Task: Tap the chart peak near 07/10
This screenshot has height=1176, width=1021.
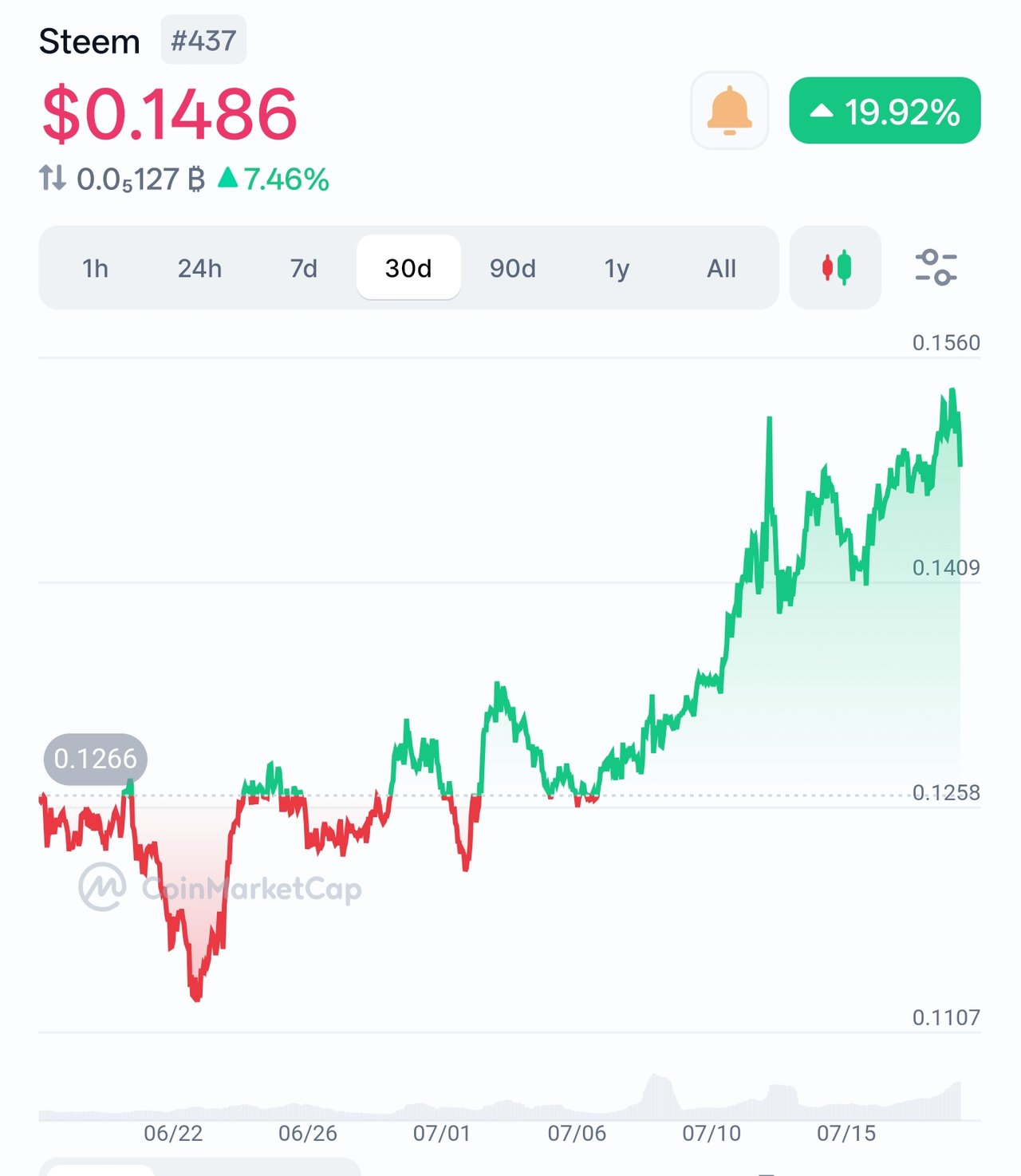Action: pos(770,419)
